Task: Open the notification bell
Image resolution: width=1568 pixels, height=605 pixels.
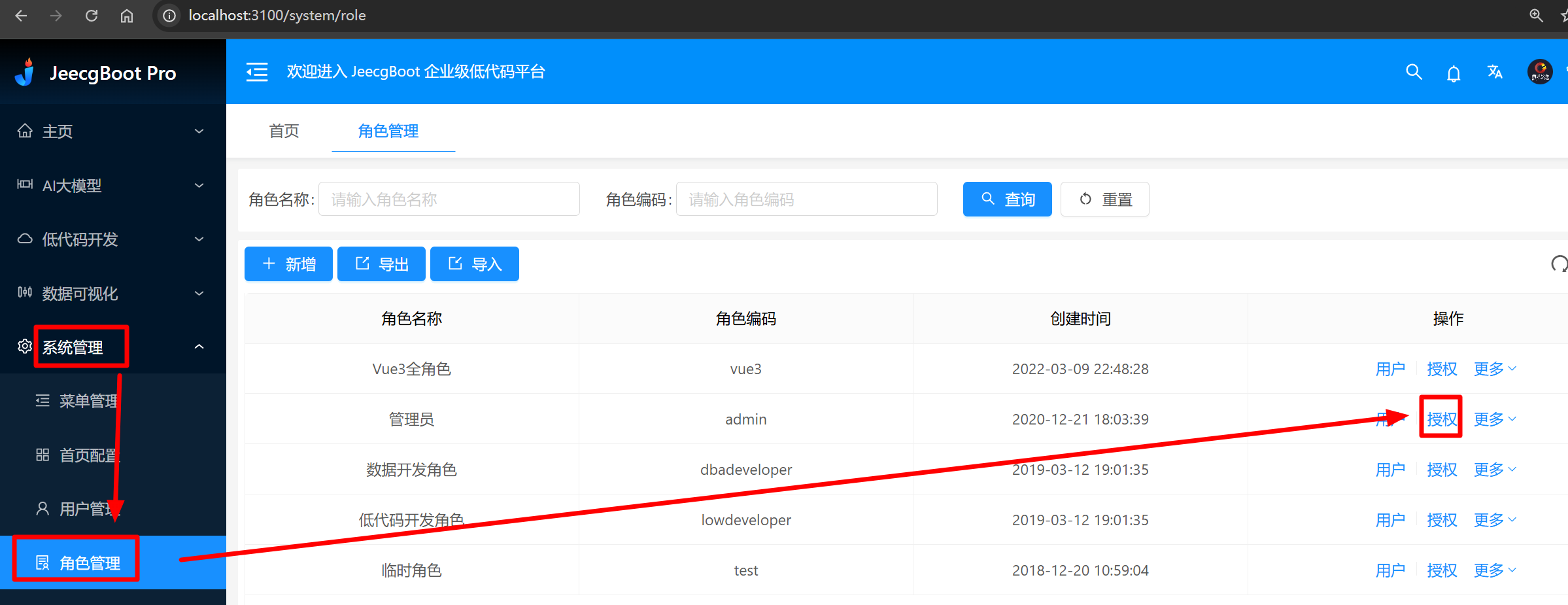Action: pyautogui.click(x=1454, y=72)
